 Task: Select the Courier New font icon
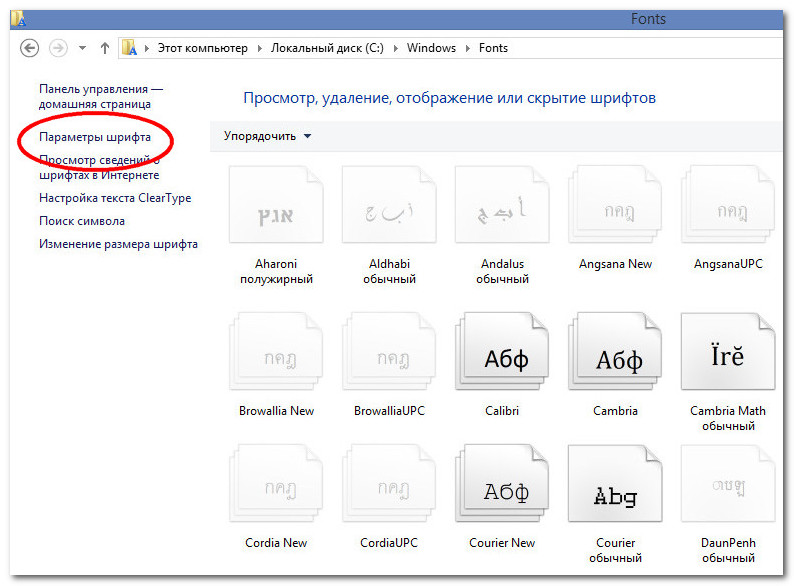point(502,483)
